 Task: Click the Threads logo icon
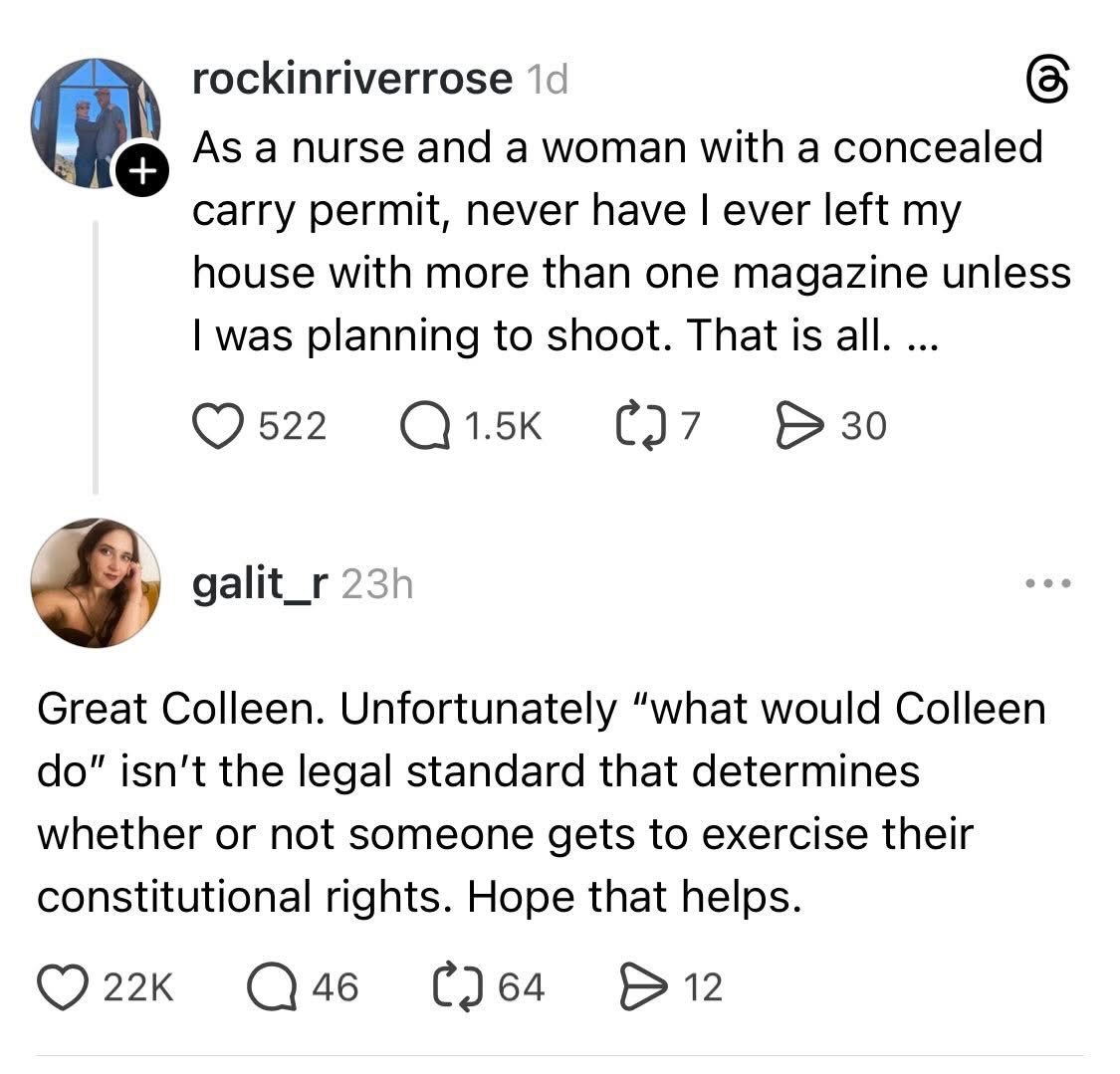coord(1046,81)
